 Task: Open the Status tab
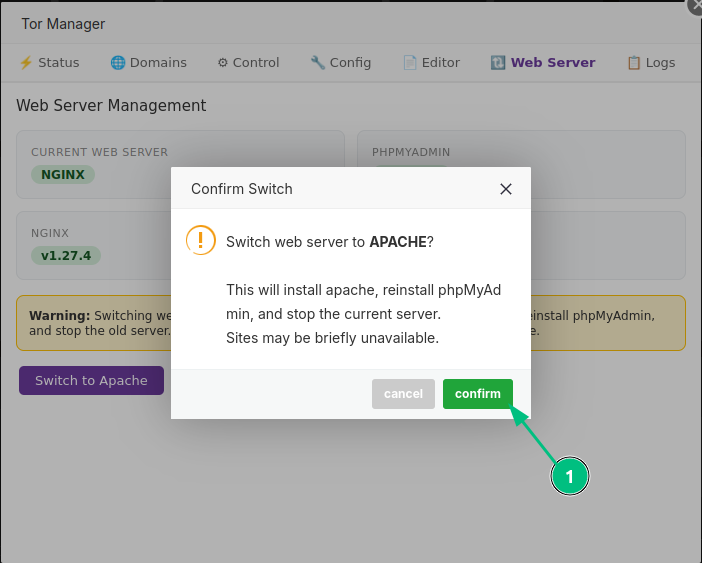(49, 63)
